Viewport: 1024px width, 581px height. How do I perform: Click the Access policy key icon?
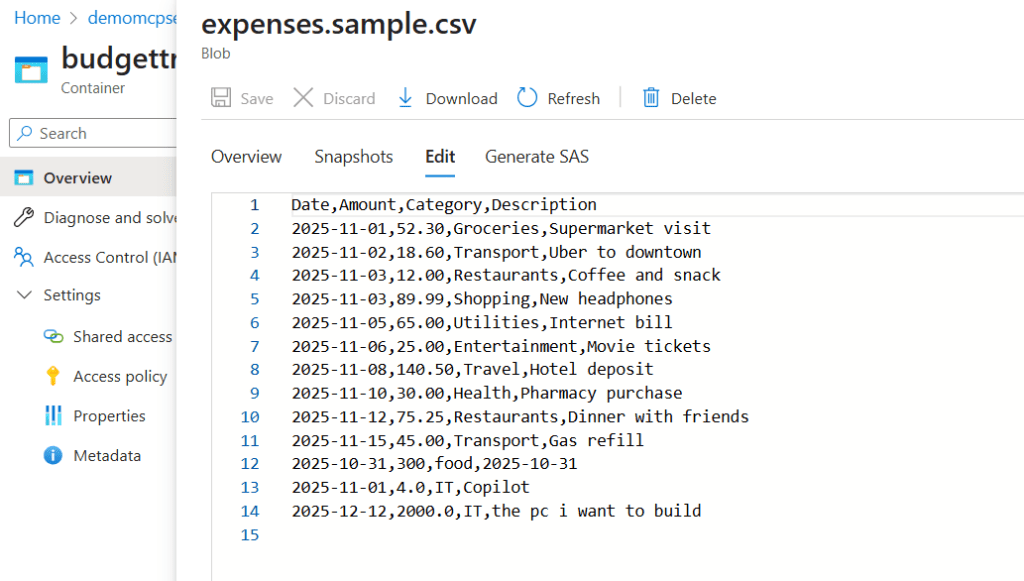(x=53, y=376)
